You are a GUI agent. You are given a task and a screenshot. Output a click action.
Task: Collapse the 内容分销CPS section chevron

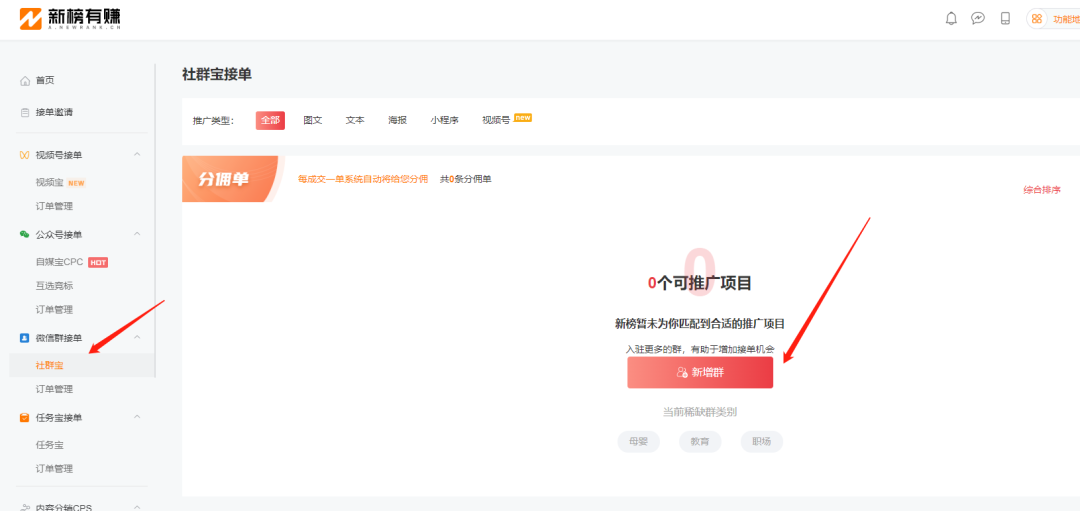[137, 507]
